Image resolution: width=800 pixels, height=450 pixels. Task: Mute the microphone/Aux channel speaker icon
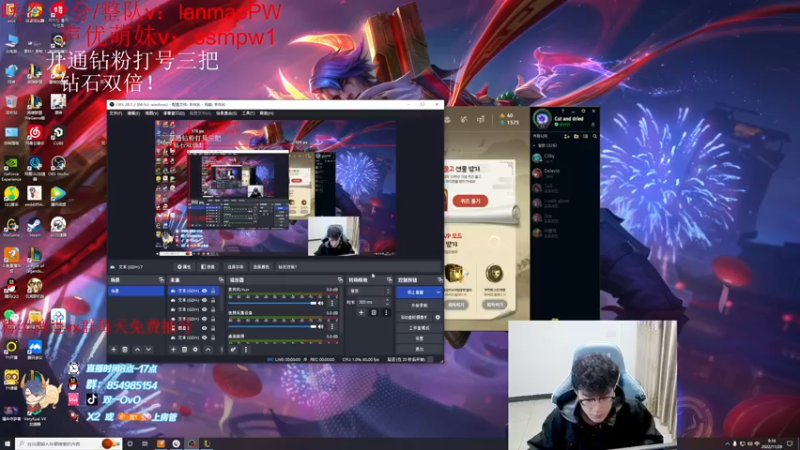(321, 303)
